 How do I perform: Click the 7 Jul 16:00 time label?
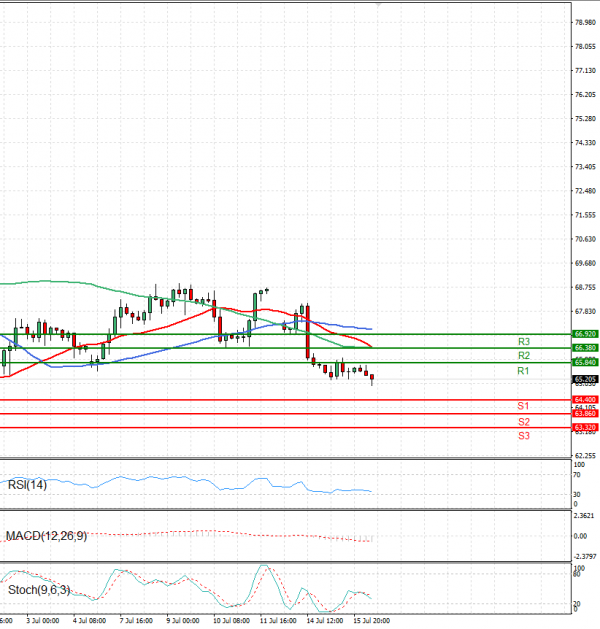click(136, 621)
